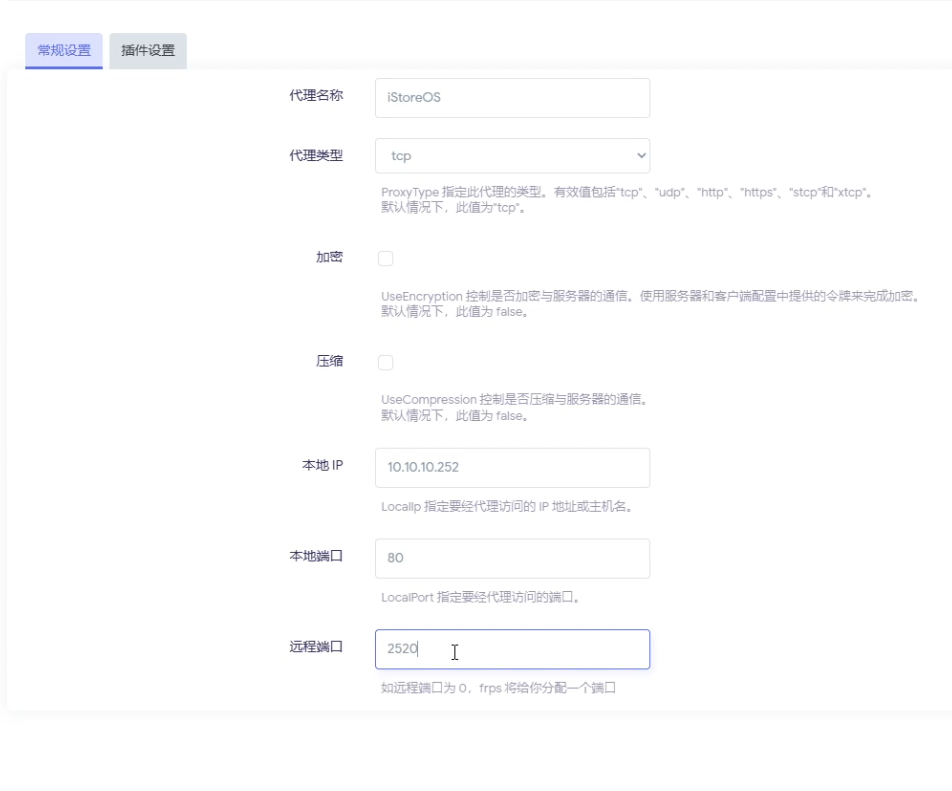The height and width of the screenshot is (791, 952).
Task: Expand the 代理类型 dropdown showing tcp
Action: tap(512, 156)
